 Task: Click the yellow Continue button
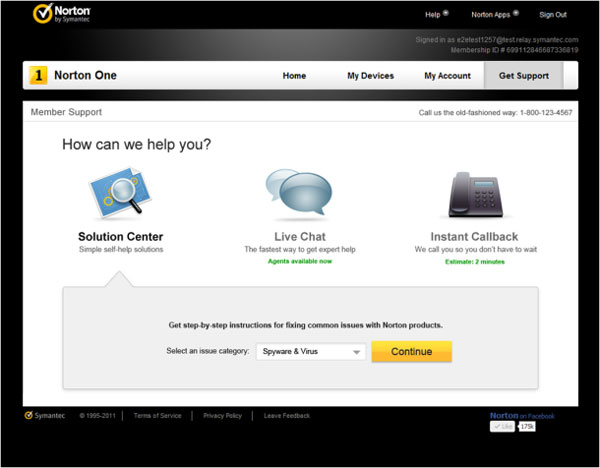412,351
